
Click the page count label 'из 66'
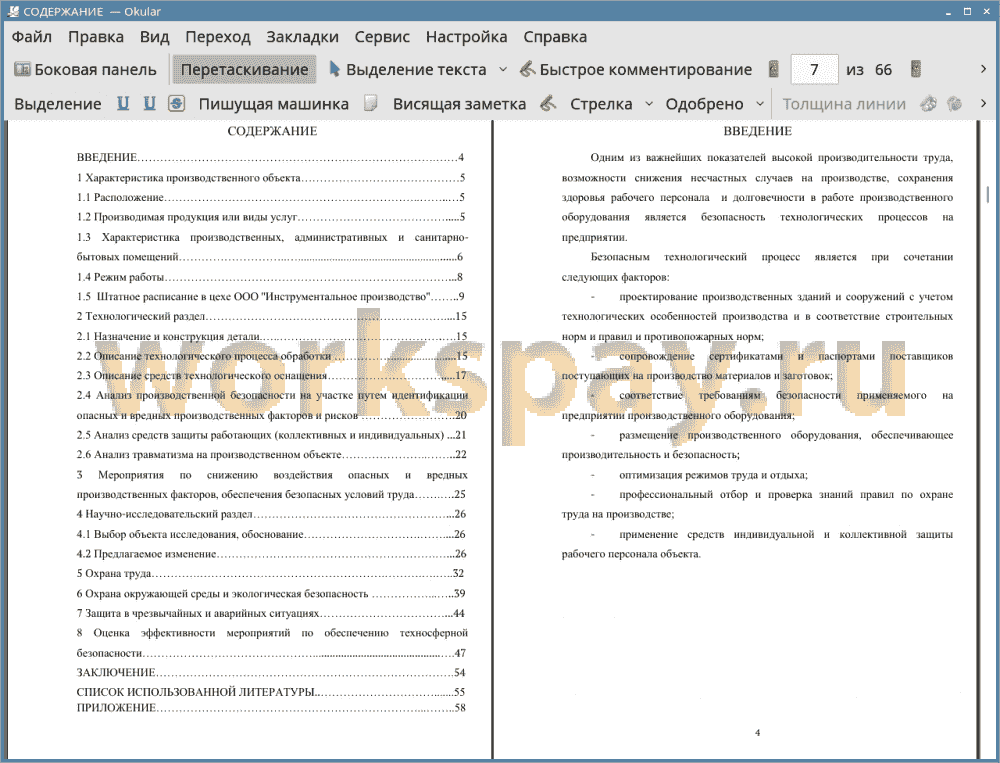(x=869, y=70)
